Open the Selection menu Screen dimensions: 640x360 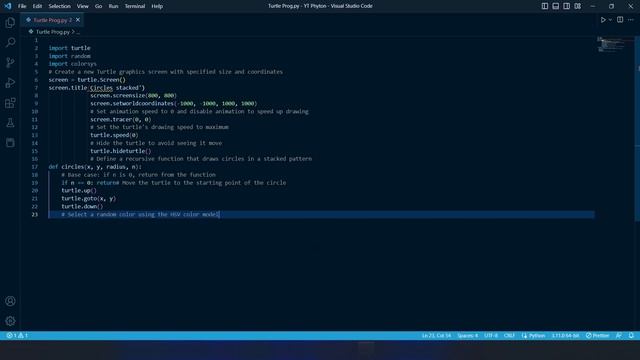tap(60, 6)
